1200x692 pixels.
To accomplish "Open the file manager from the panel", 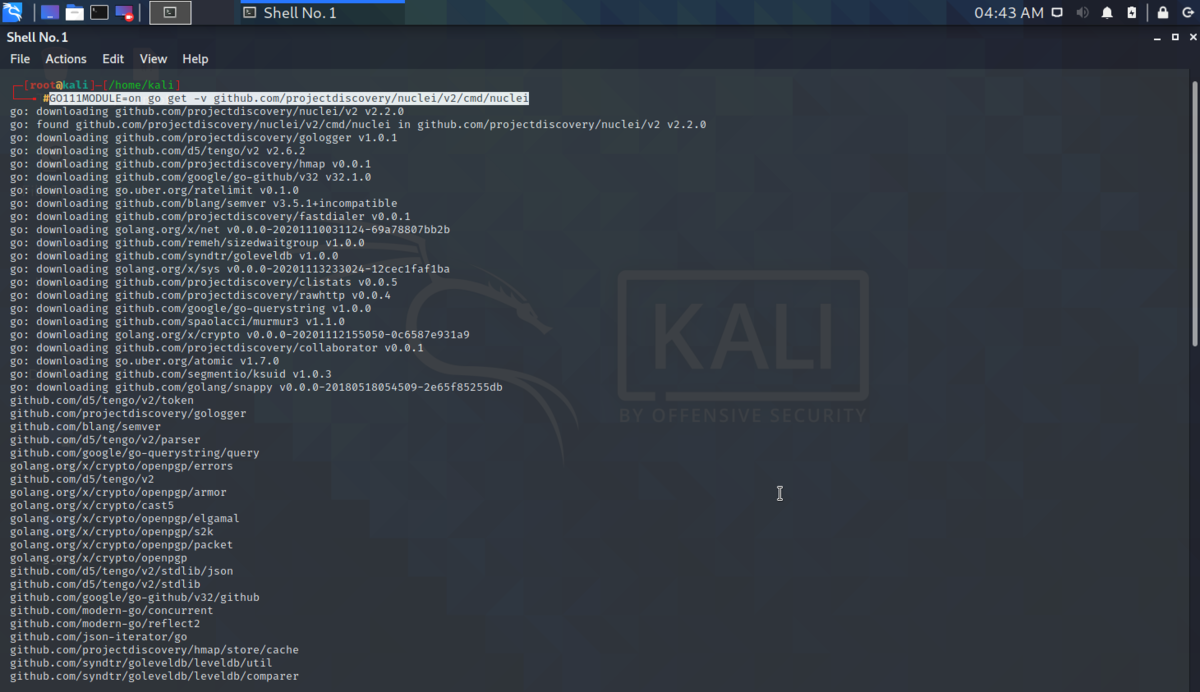I will pyautogui.click(x=75, y=13).
